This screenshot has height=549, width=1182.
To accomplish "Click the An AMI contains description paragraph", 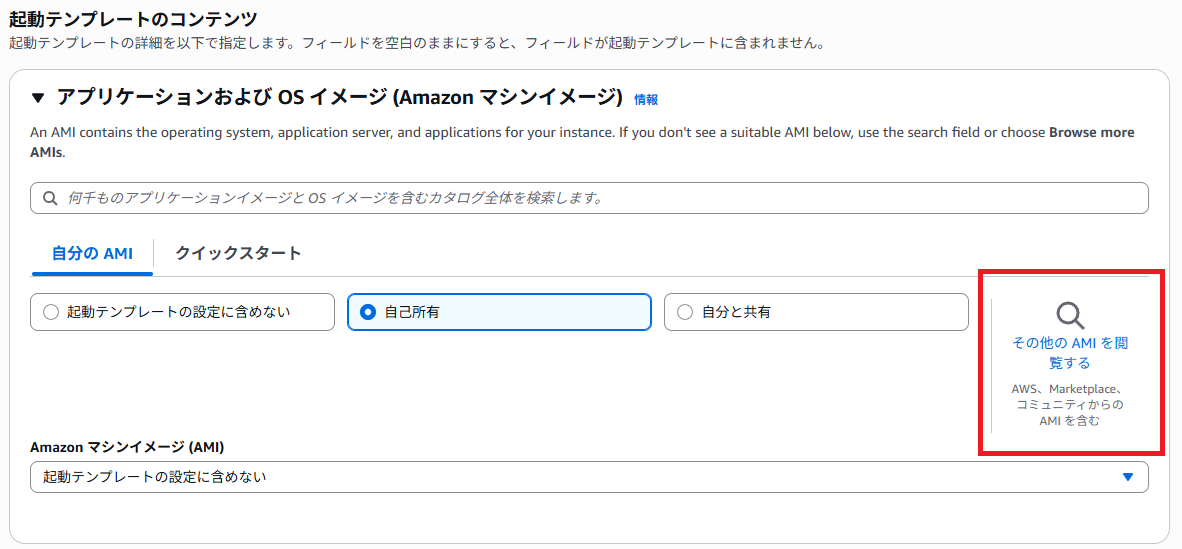I will tap(582, 142).
